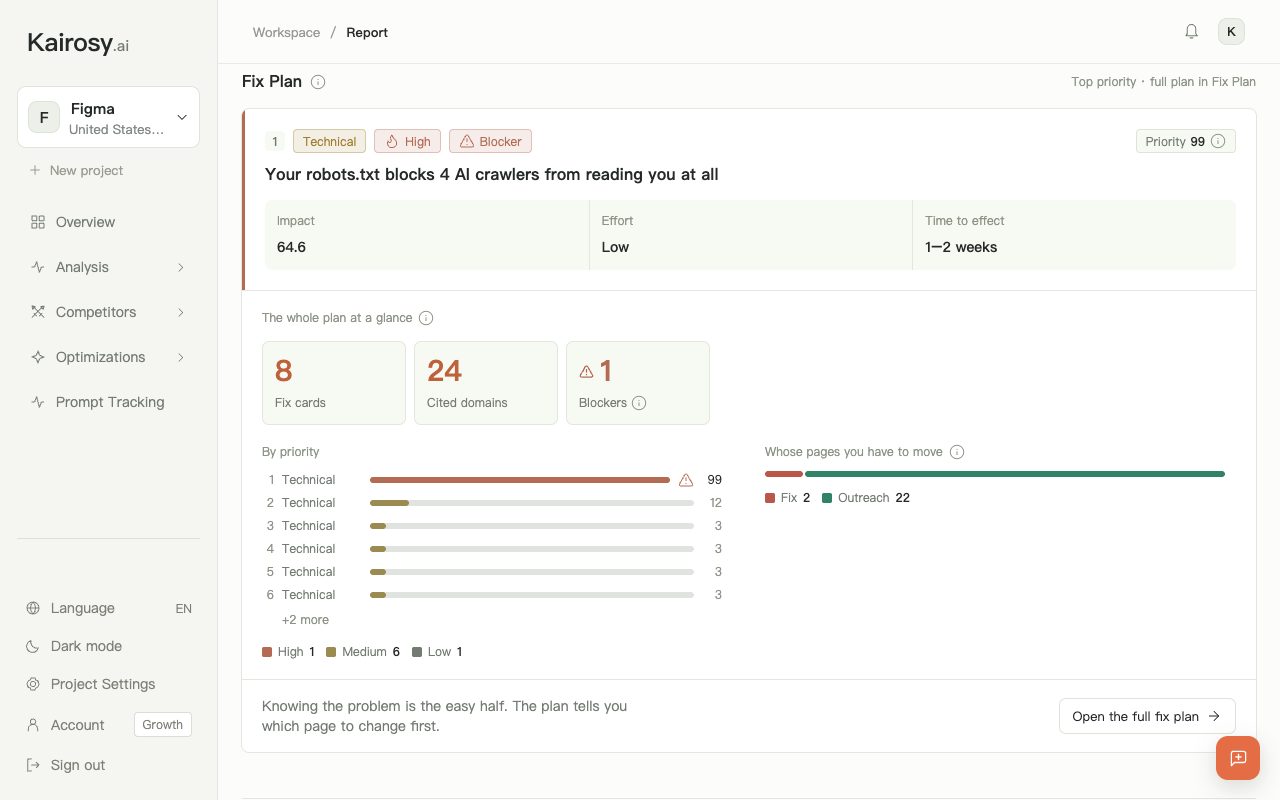
Task: Click the Growth plan badge
Action: tap(162, 725)
